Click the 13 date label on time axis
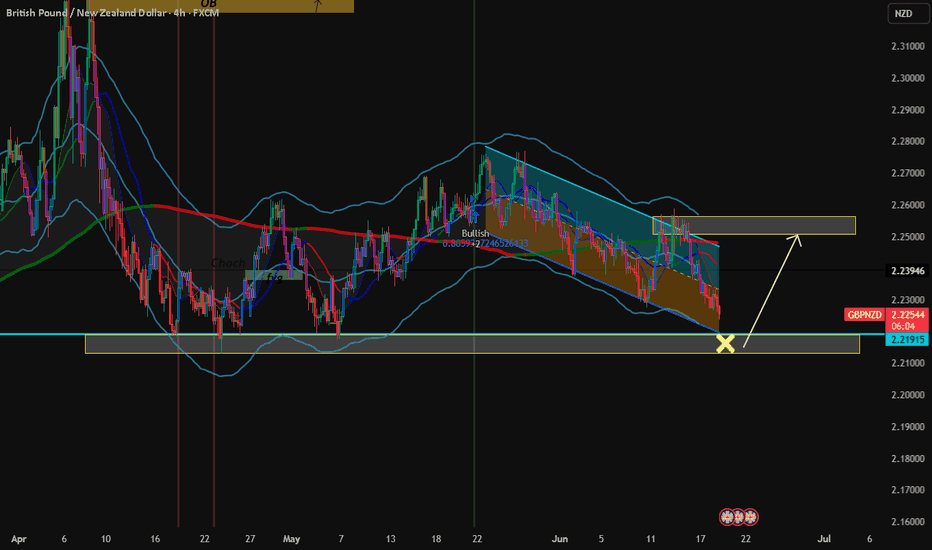 click(x=391, y=539)
